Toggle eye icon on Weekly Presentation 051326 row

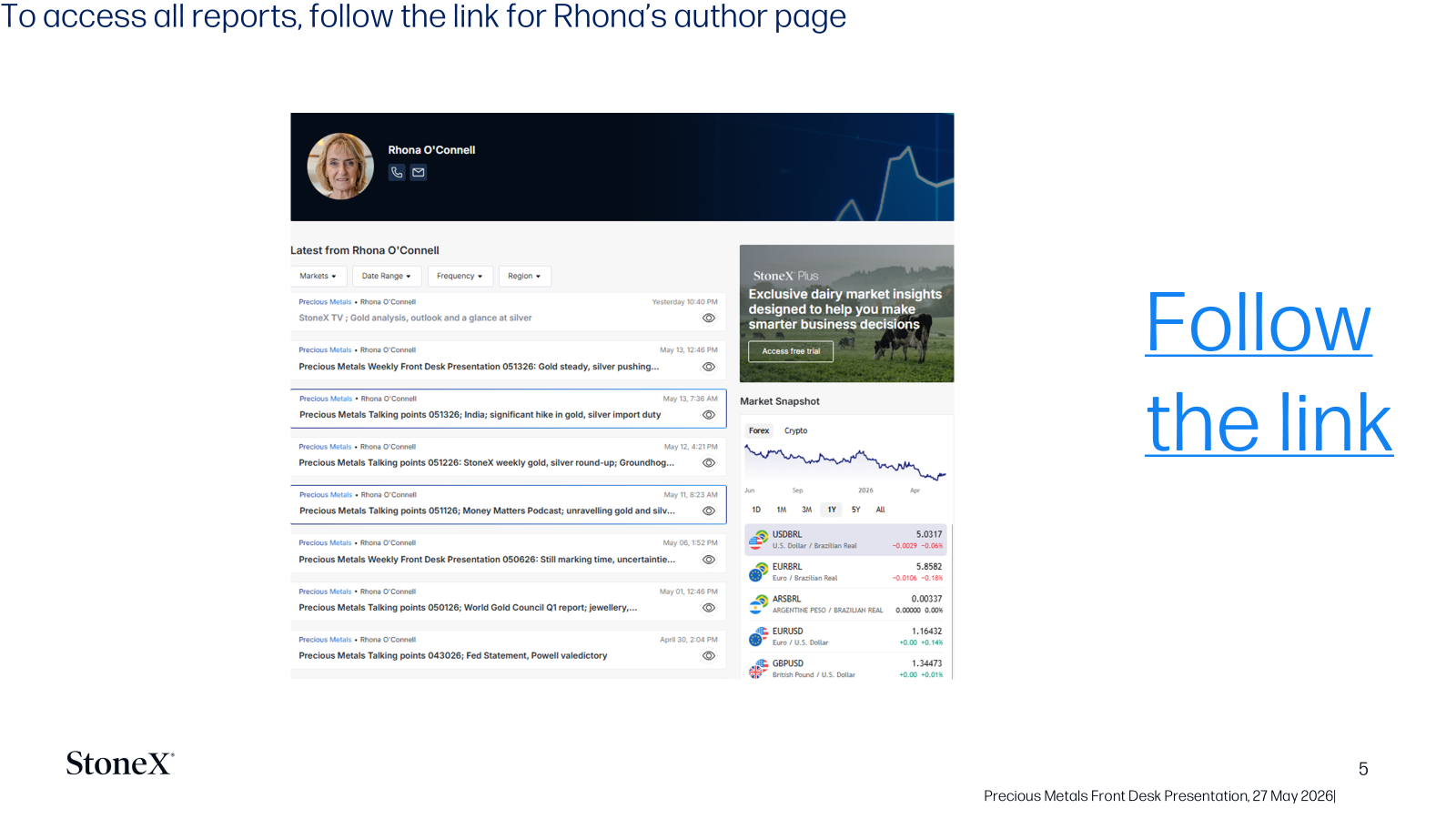709,367
